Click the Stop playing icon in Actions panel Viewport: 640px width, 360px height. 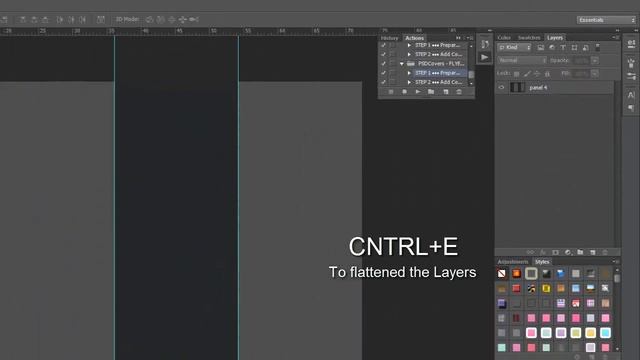[391, 92]
